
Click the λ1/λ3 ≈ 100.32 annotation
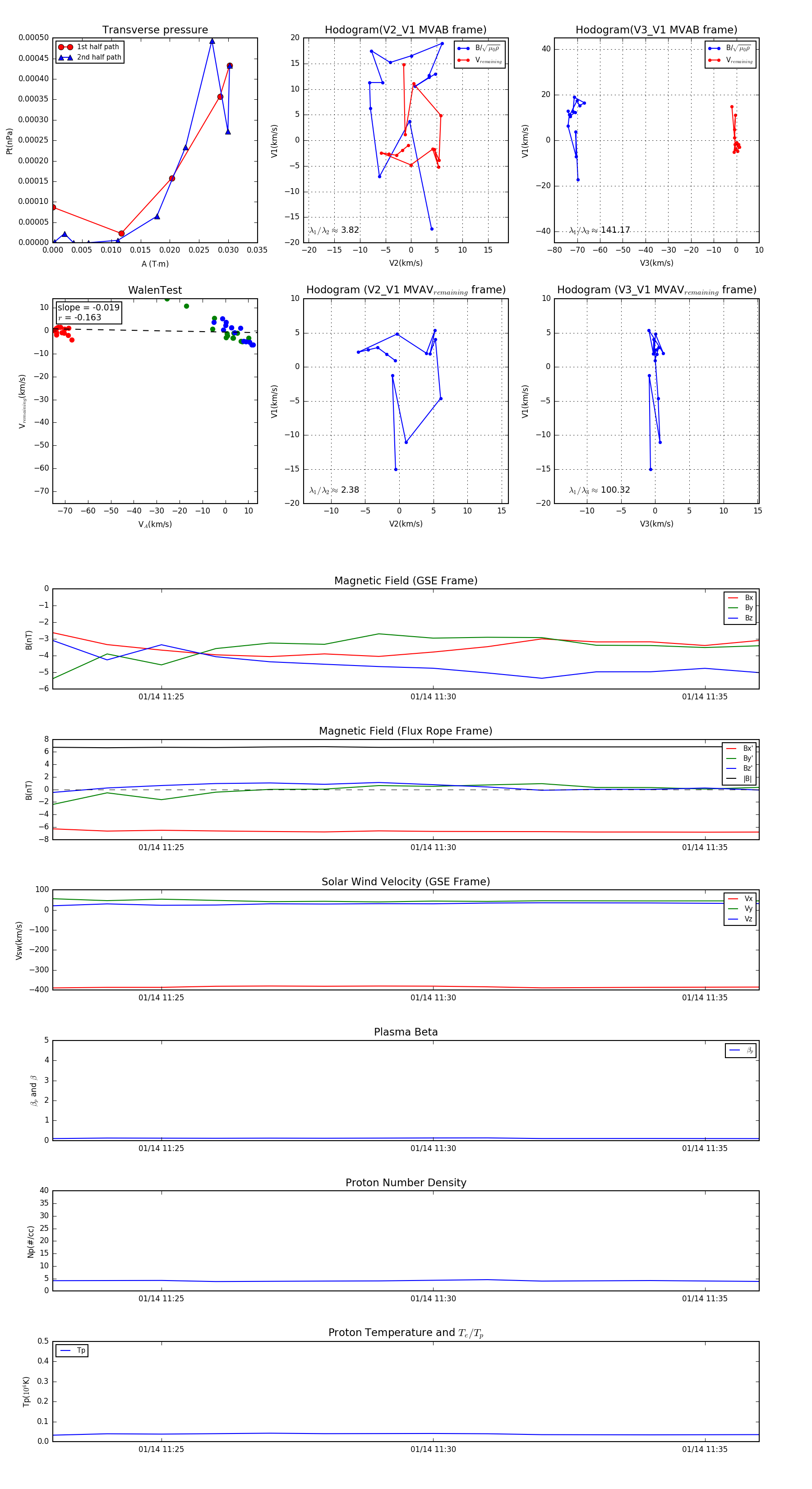point(600,490)
